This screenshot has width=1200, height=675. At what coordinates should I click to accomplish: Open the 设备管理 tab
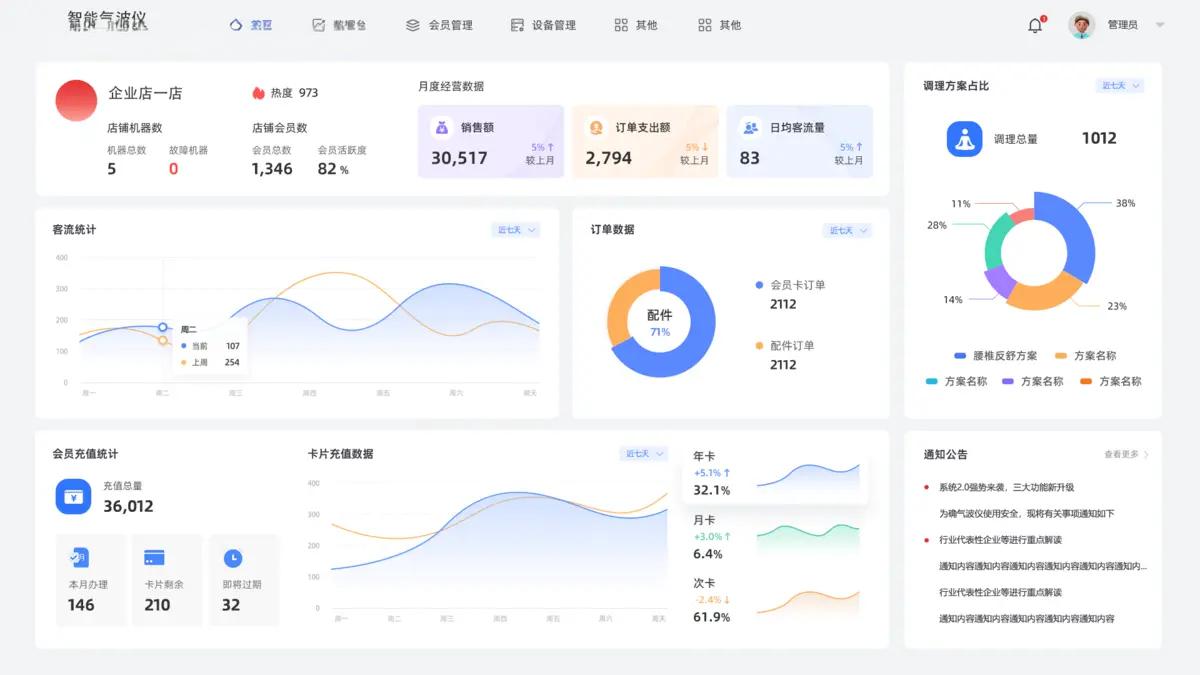[543, 25]
